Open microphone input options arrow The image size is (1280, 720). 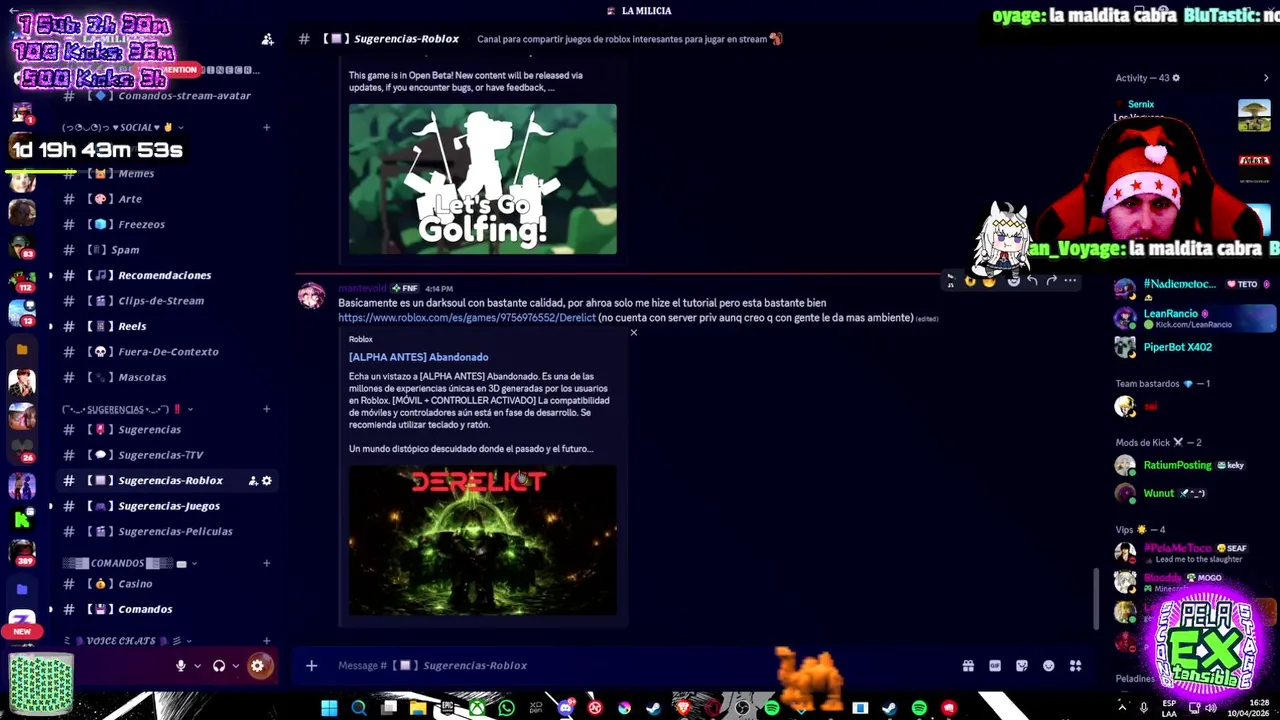pos(197,666)
